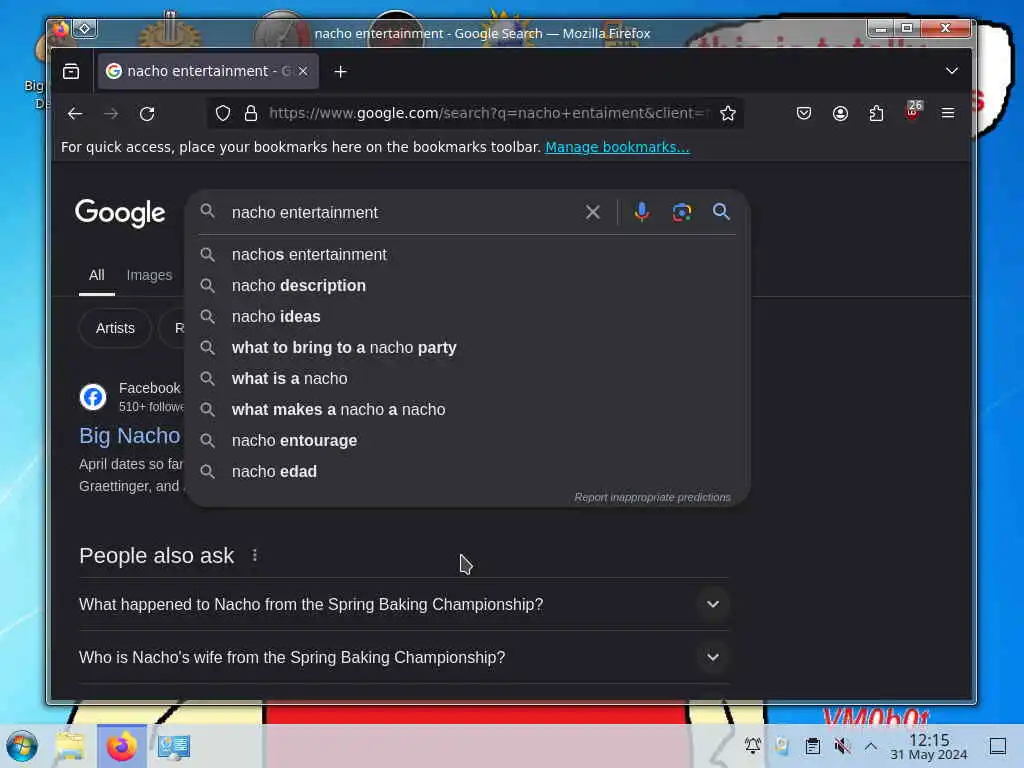This screenshot has width=1024, height=768.
Task: Open Save to Pocket icon
Action: pos(804,114)
